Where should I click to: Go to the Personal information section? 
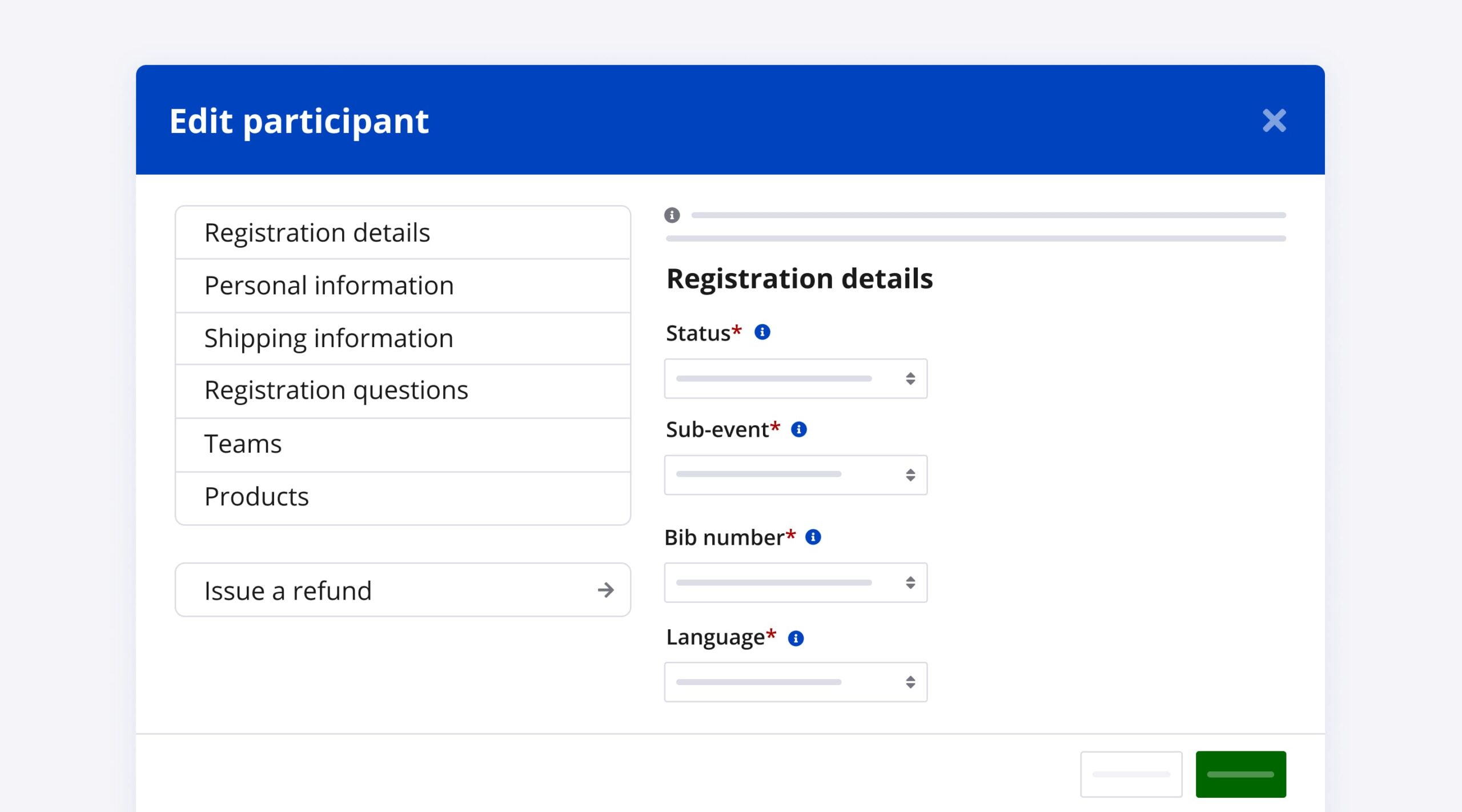[403, 286]
